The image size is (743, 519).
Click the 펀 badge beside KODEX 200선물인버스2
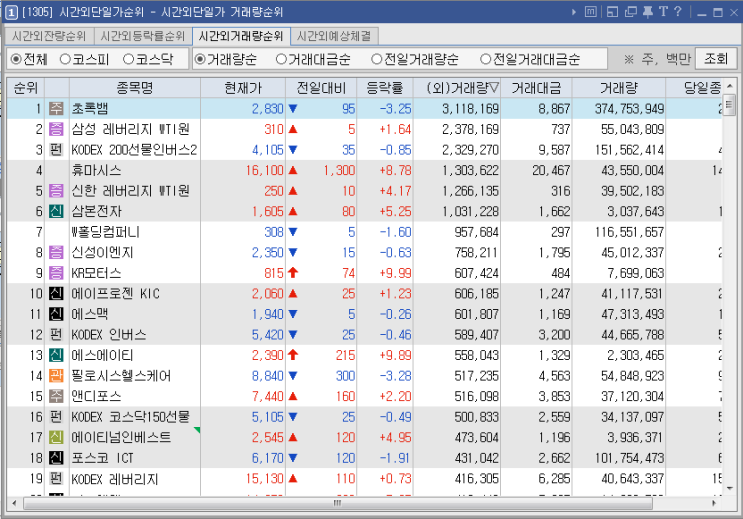tap(56, 150)
